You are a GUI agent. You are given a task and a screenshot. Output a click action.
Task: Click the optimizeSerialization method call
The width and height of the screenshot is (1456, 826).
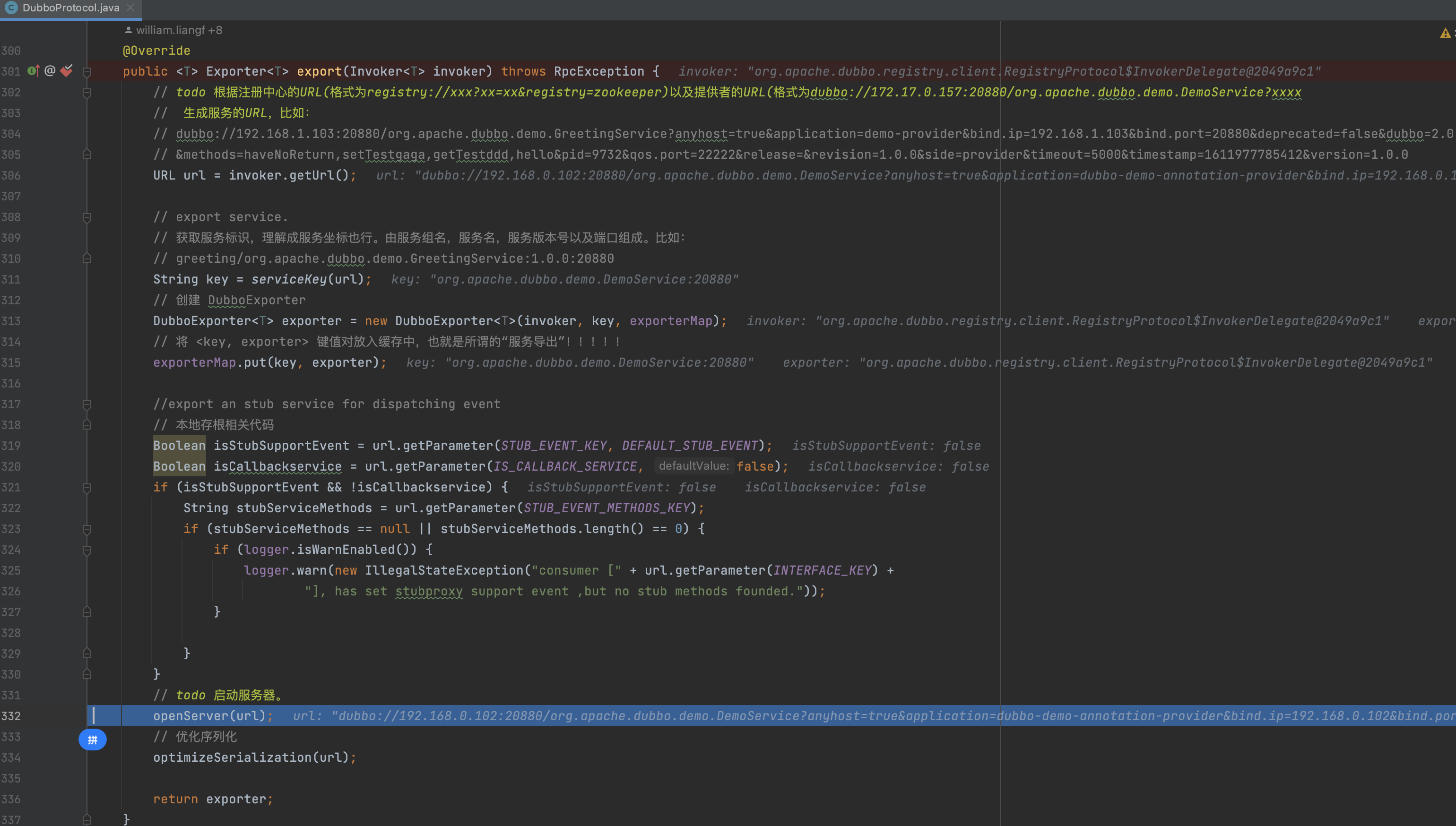pos(233,757)
